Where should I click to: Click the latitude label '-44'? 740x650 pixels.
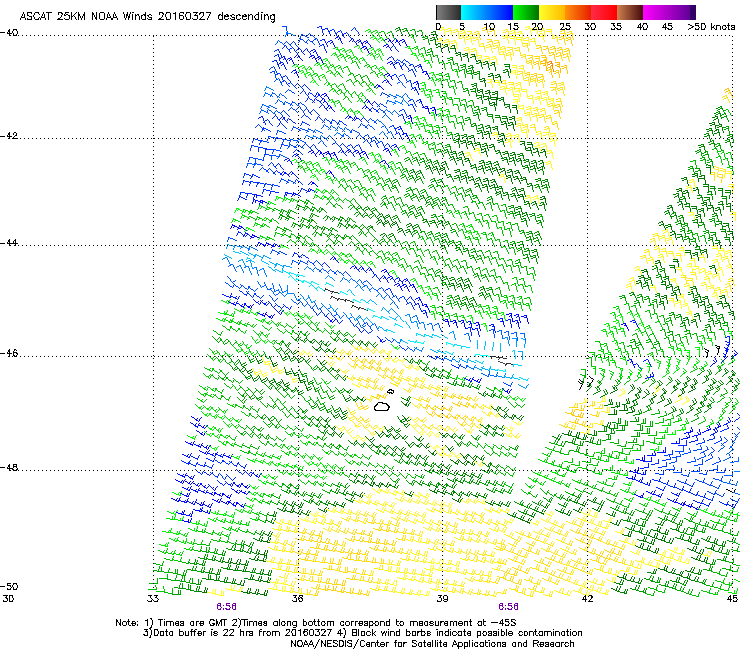click(9, 243)
